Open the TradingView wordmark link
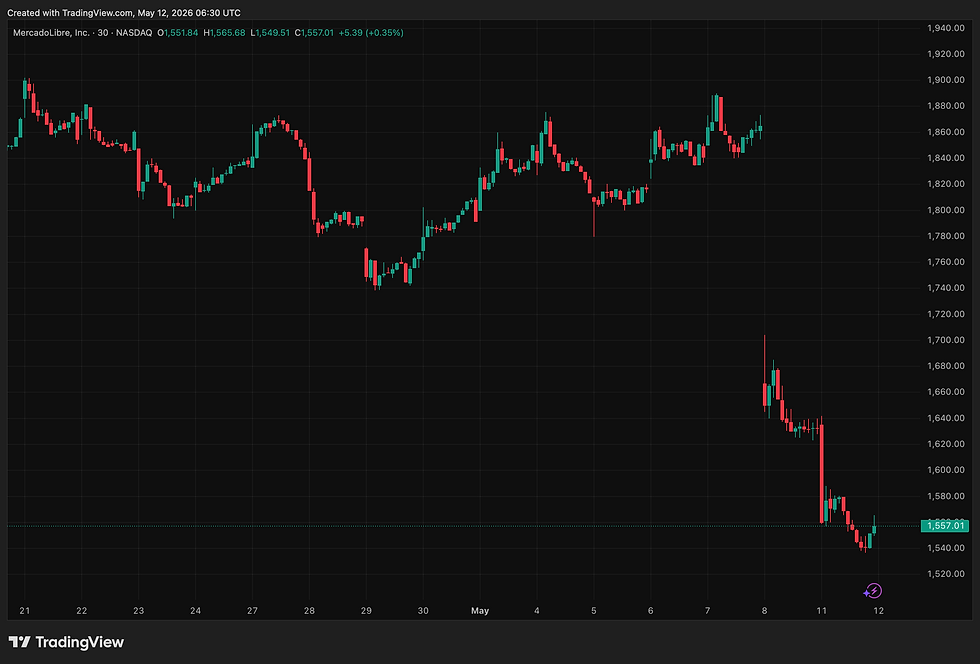980x664 pixels. pyautogui.click(x=79, y=642)
